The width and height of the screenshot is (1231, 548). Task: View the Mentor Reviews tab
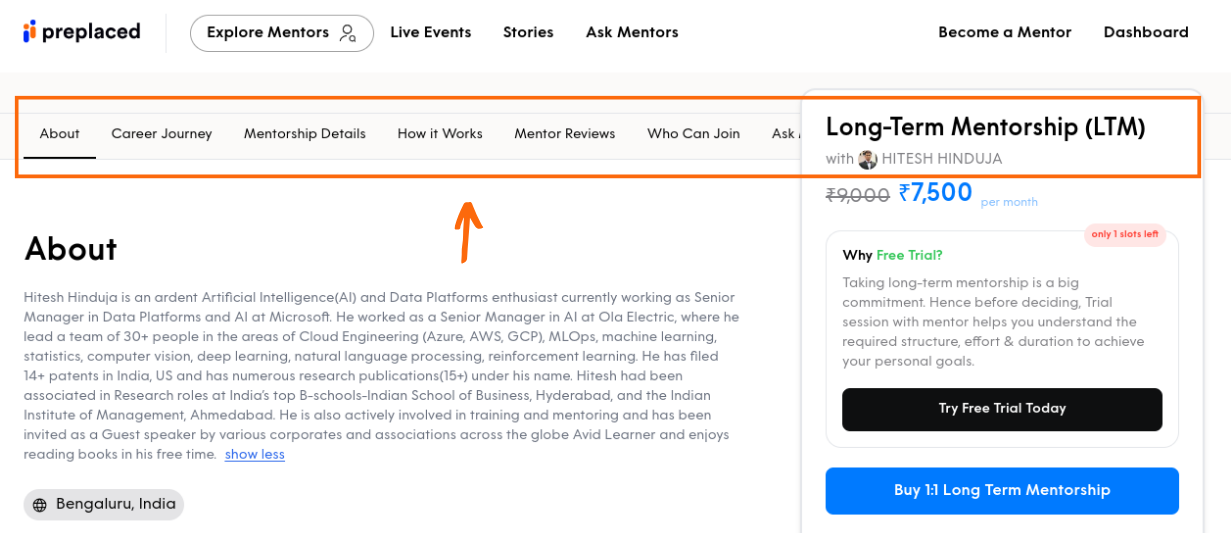pyautogui.click(x=565, y=134)
